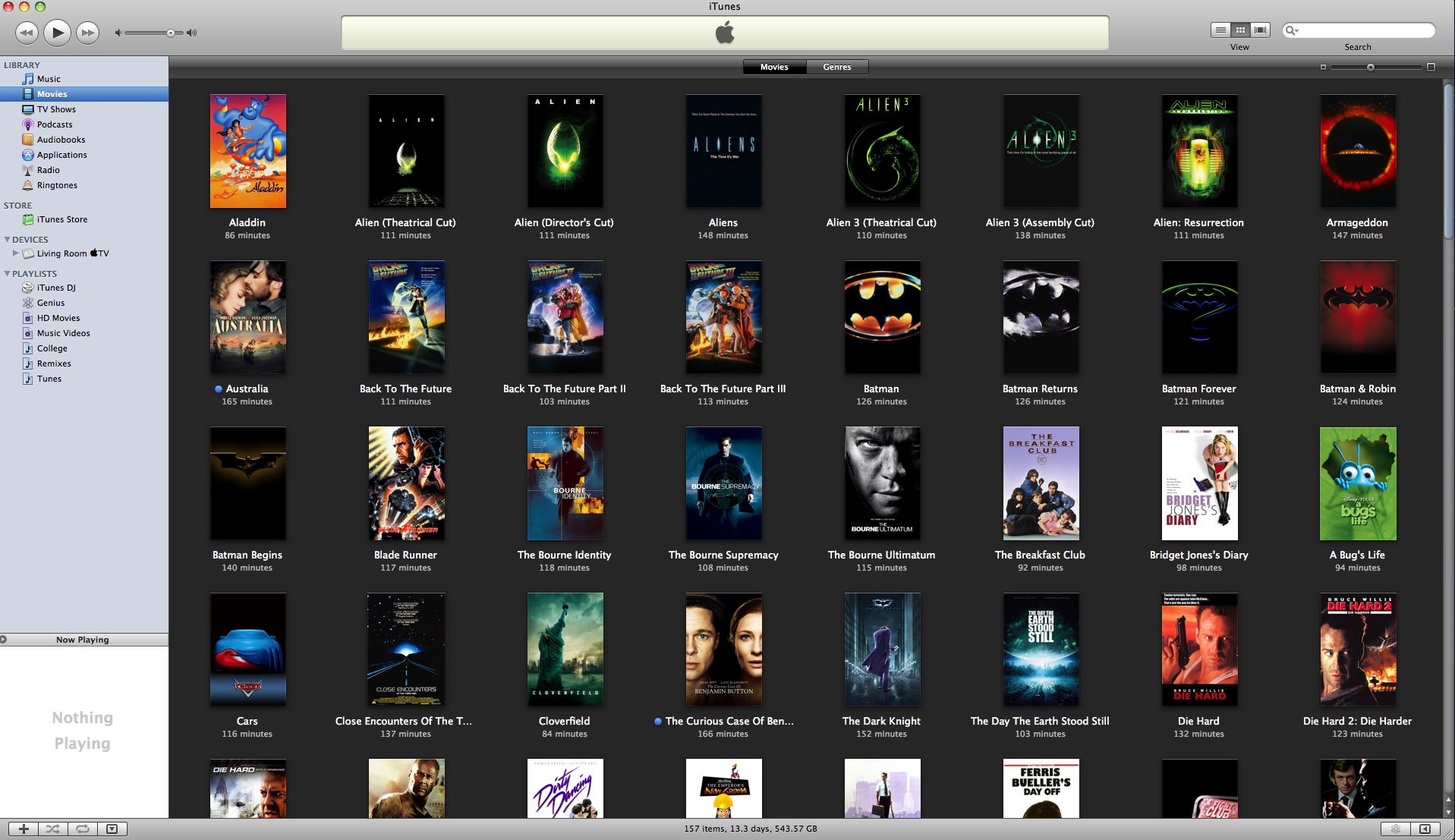Select The Breakfast Club poster

pyautogui.click(x=1041, y=483)
